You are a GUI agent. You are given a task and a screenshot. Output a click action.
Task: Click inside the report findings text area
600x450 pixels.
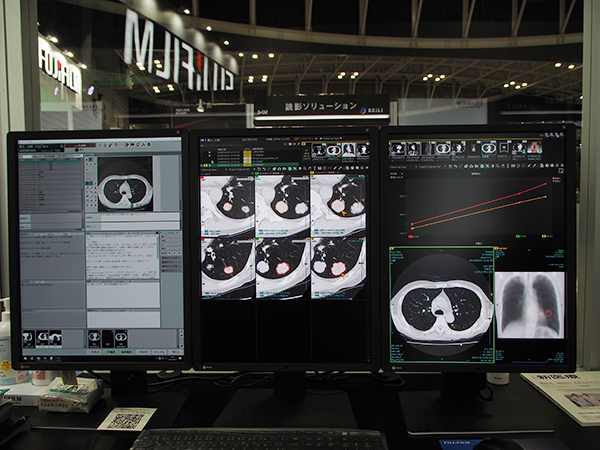[120, 255]
